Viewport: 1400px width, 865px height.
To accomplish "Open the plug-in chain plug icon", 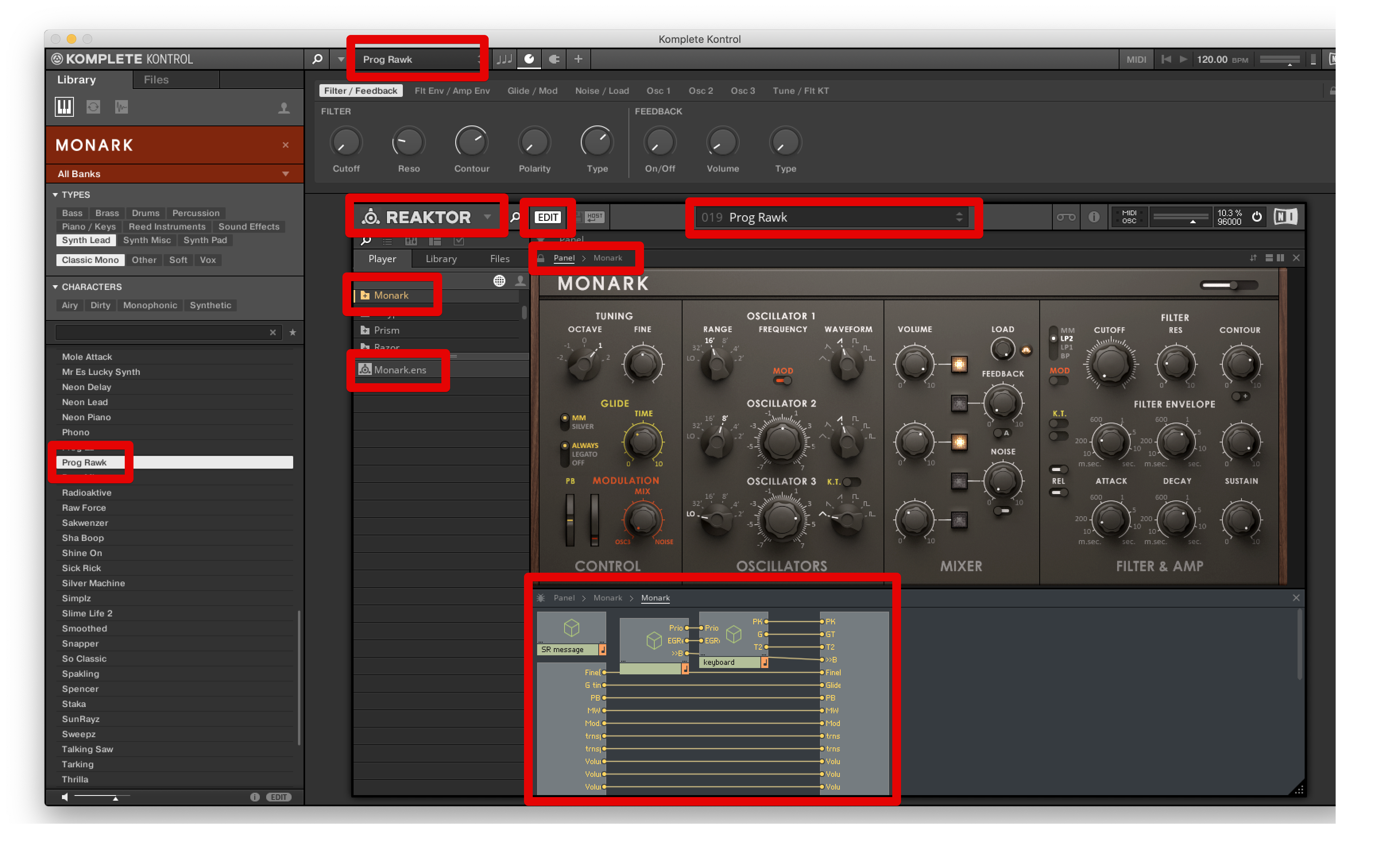I will pyautogui.click(x=554, y=59).
